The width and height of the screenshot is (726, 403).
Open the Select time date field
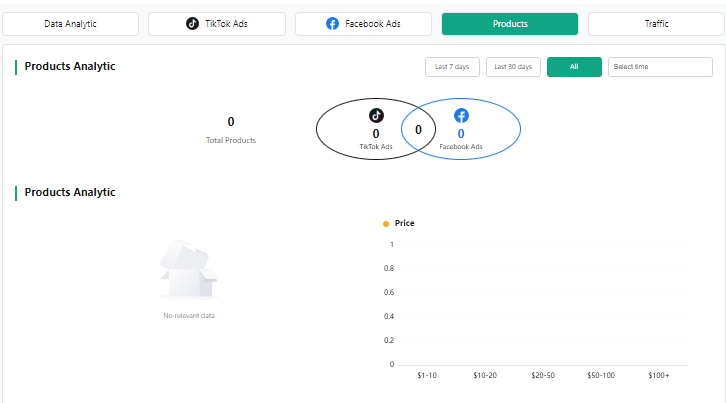pos(660,67)
